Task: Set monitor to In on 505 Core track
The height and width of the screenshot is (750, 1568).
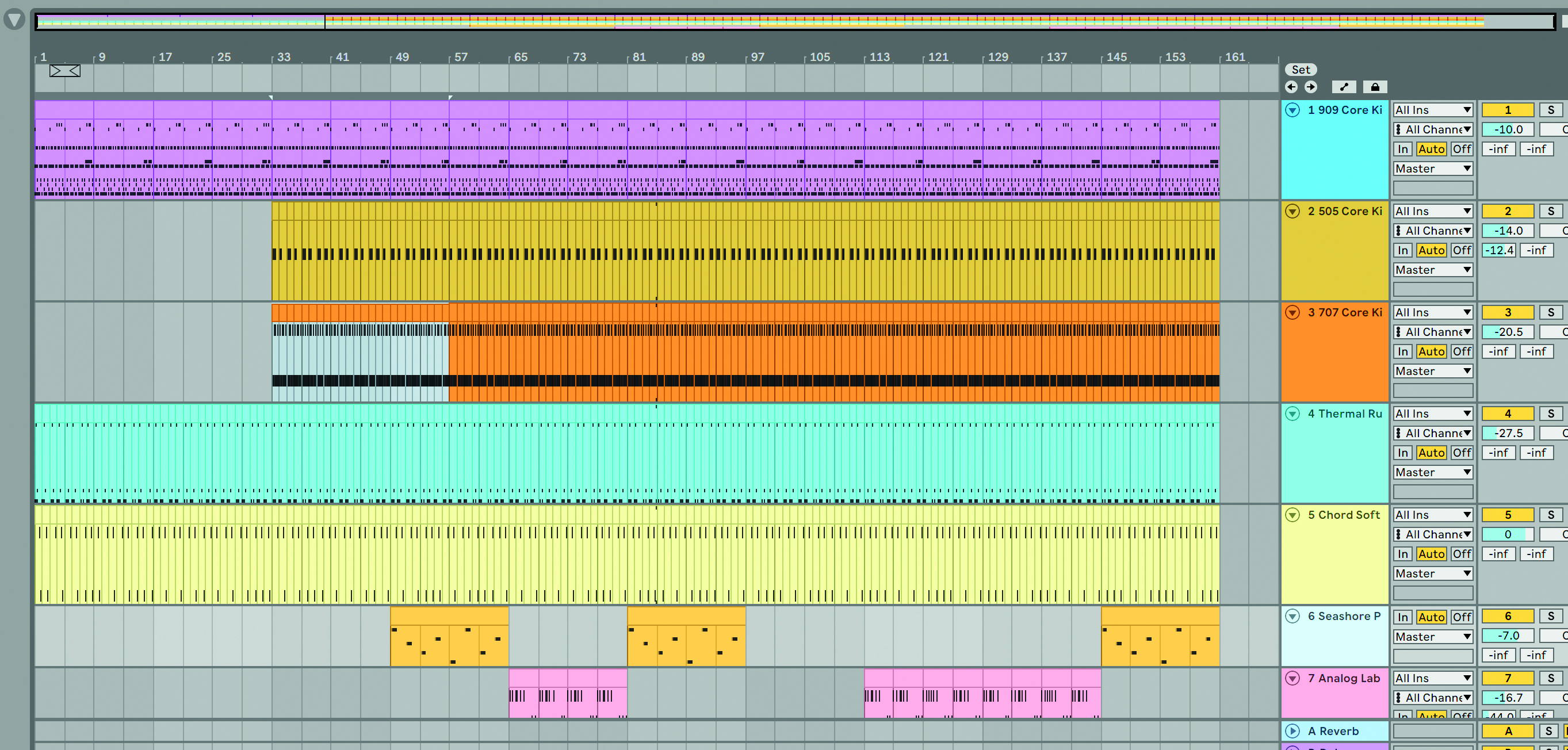Action: [x=1402, y=250]
